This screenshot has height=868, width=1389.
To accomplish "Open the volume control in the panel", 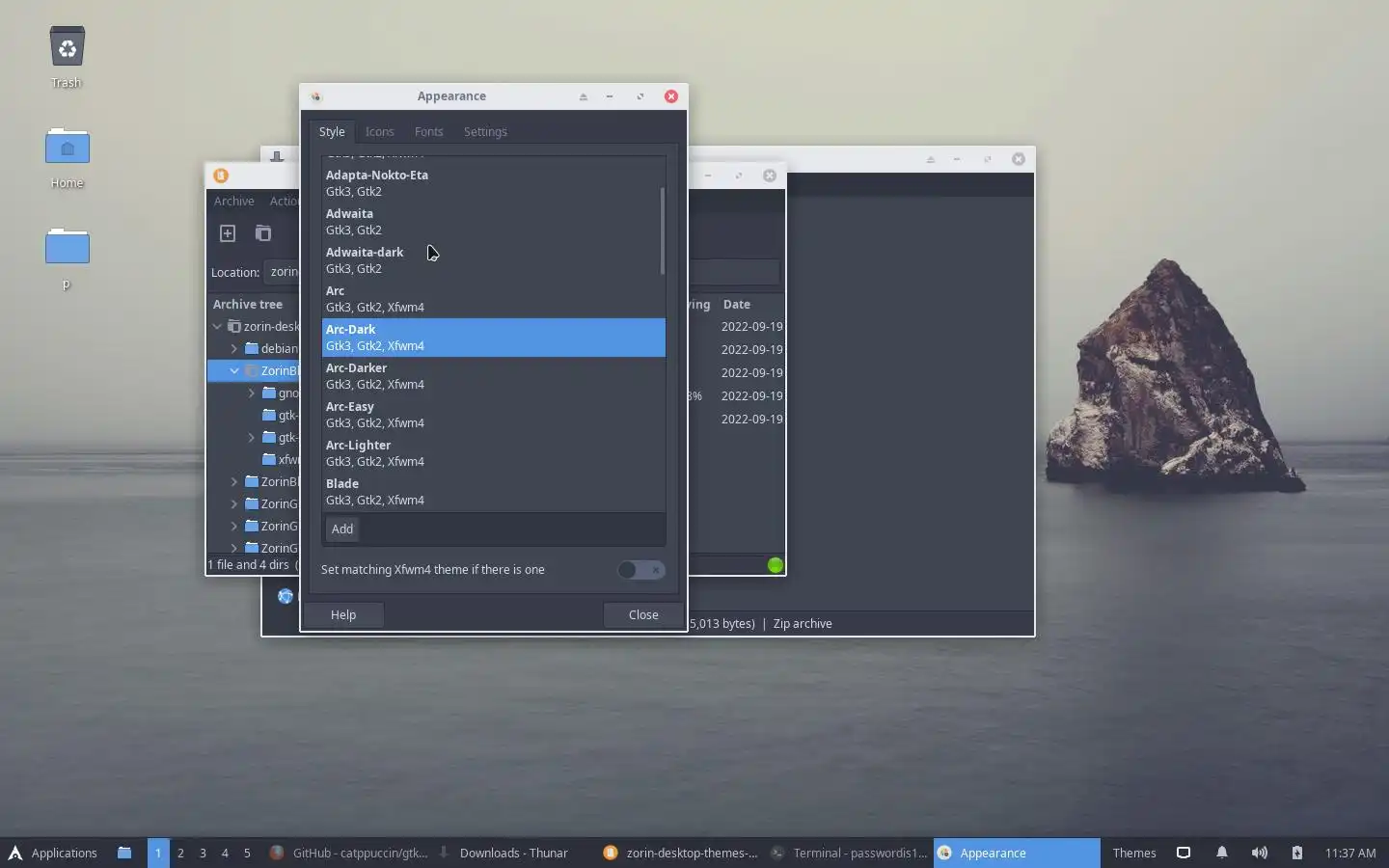I will coord(1259,853).
